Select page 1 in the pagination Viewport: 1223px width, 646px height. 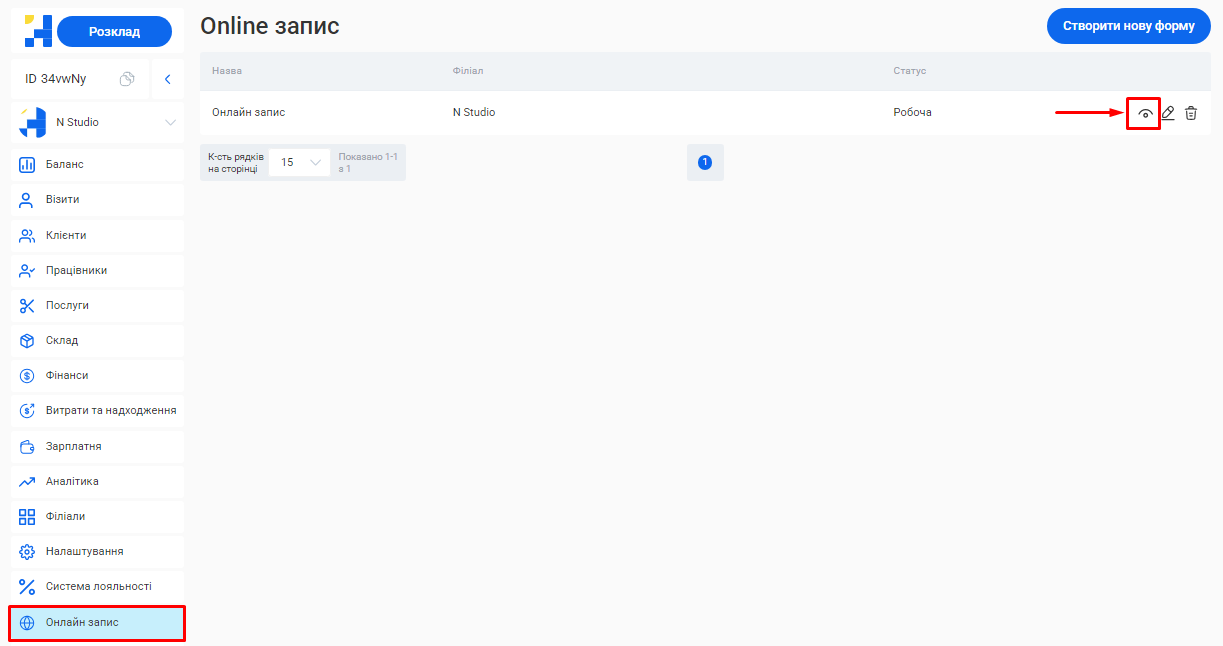(x=705, y=162)
